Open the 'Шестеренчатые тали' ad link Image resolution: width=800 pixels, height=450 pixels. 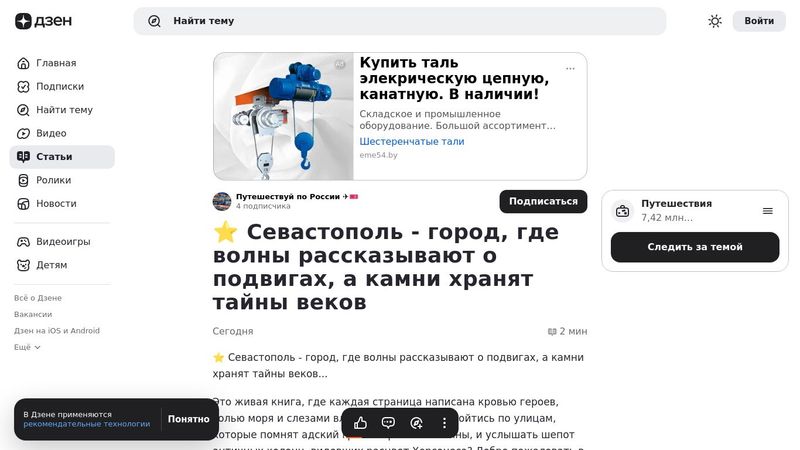412,141
